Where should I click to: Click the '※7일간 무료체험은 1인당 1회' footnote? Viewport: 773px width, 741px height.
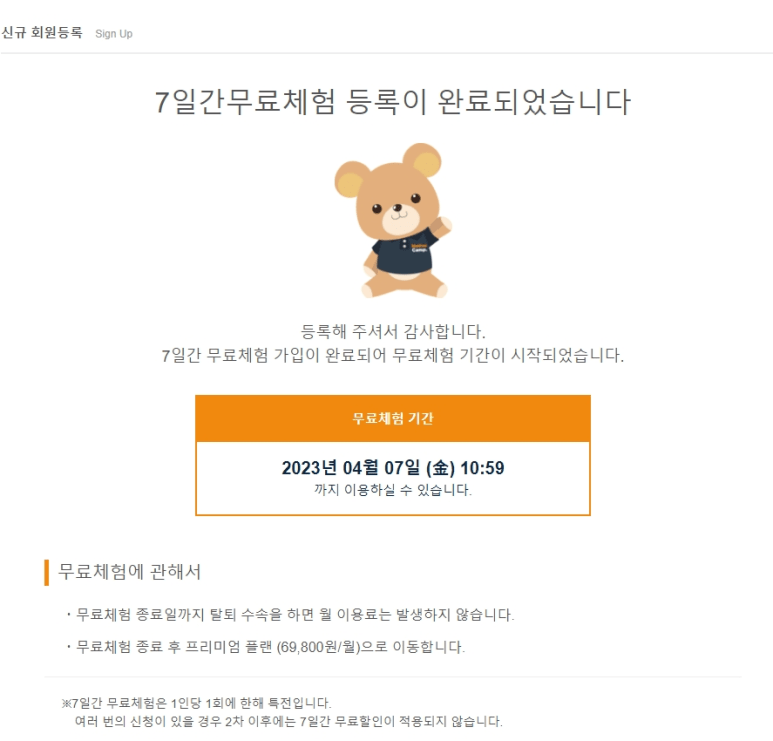coord(196,703)
